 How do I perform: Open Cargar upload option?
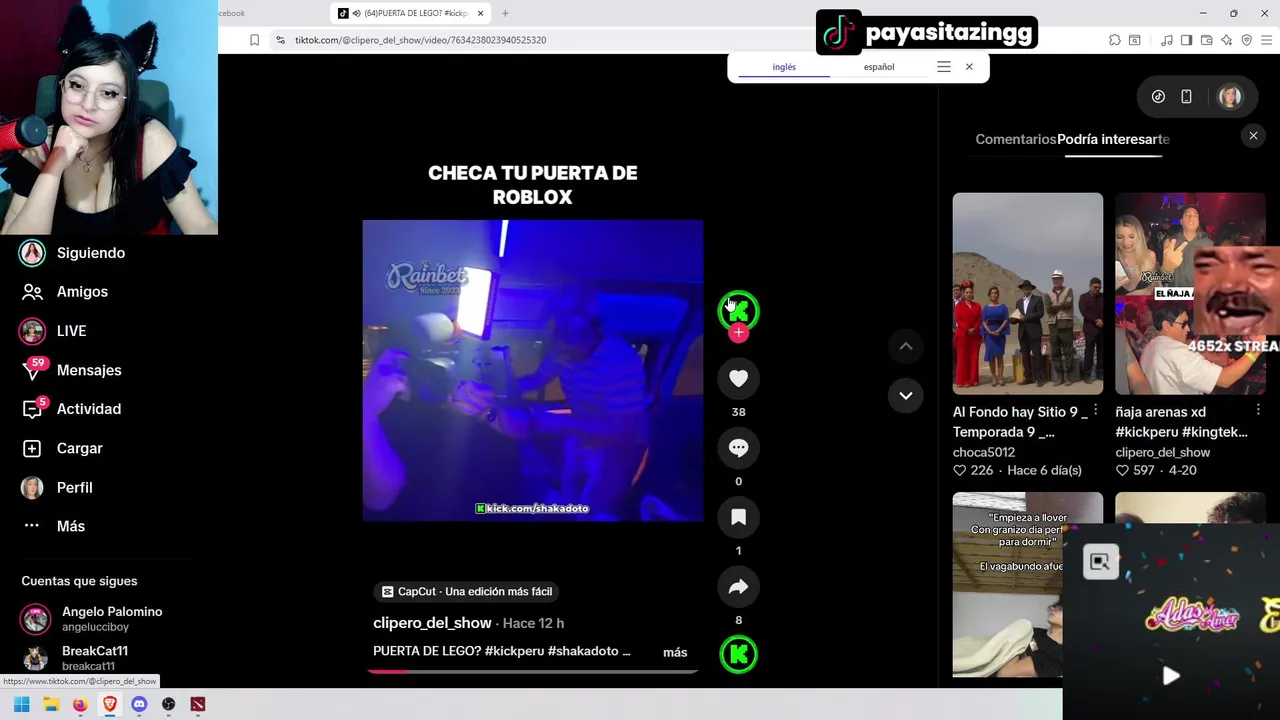click(79, 448)
